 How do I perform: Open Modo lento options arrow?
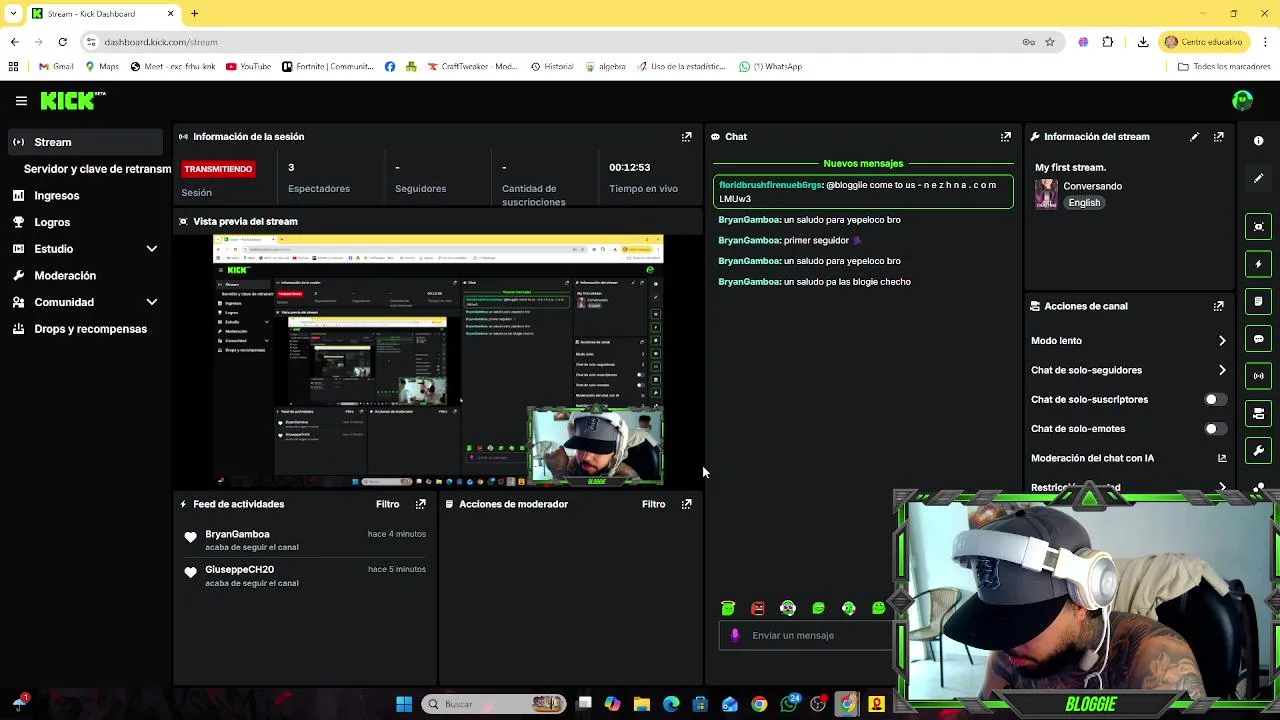pos(1222,341)
